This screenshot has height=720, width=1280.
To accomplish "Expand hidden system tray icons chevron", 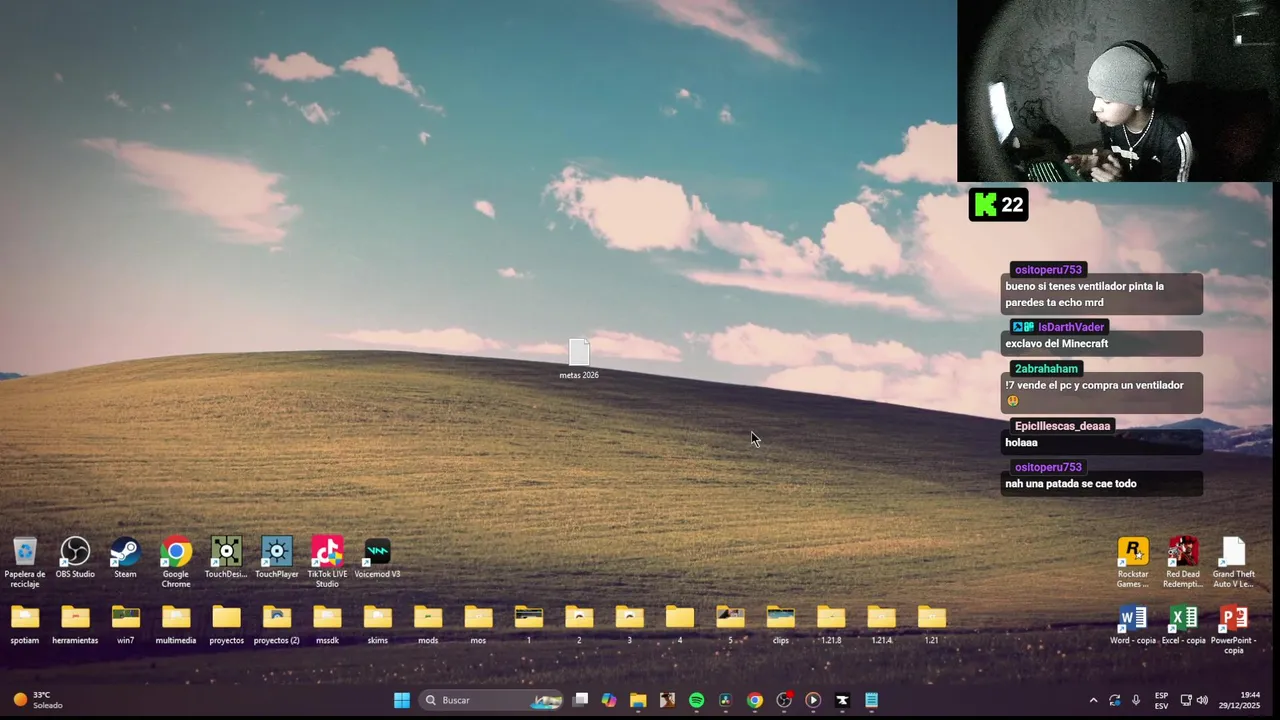I will pos(1093,700).
